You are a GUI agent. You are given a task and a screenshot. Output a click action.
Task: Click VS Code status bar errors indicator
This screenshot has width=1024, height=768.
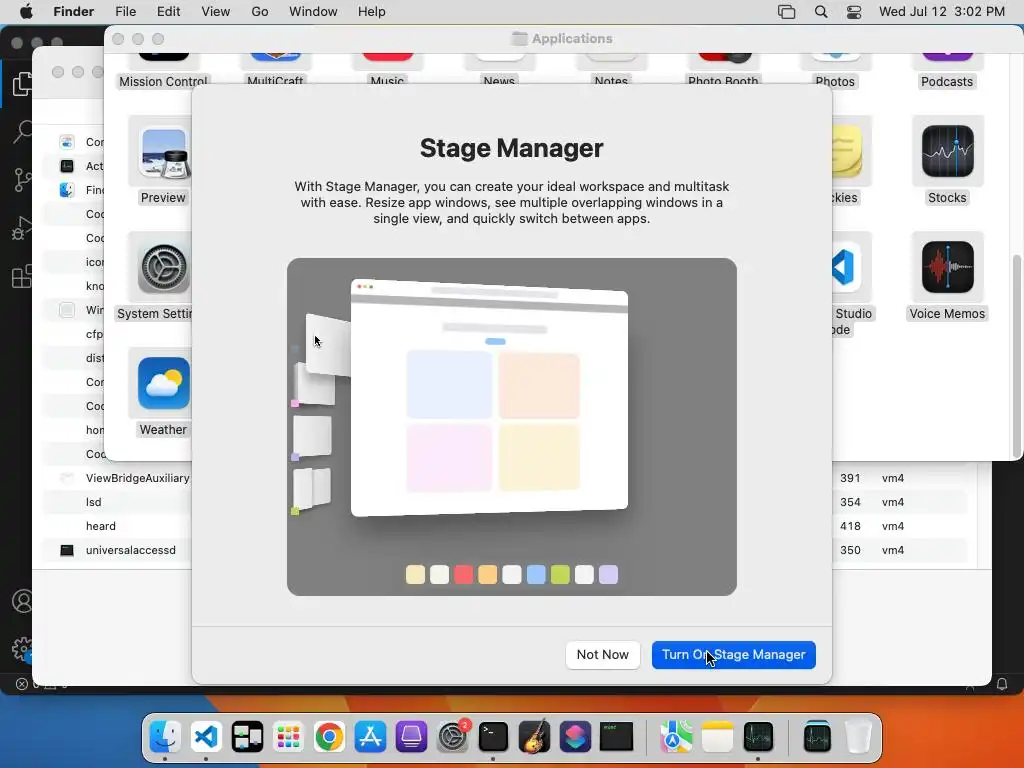pyautogui.click(x=22, y=684)
